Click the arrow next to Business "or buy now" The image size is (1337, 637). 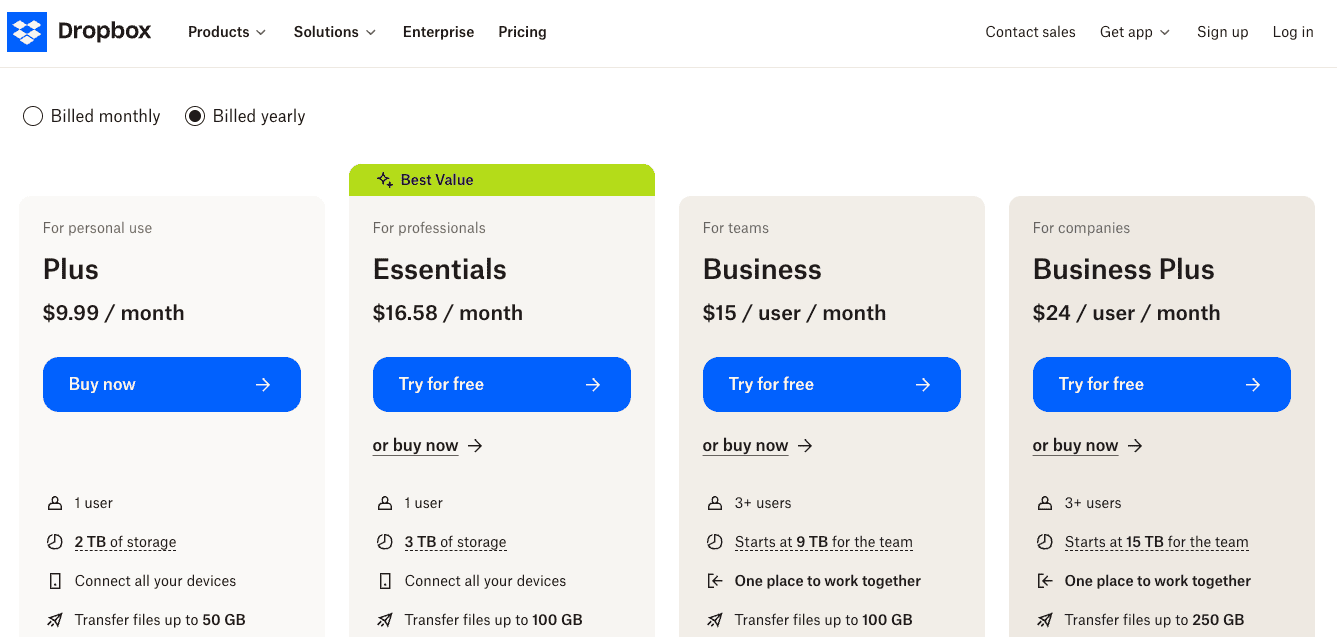(804, 445)
